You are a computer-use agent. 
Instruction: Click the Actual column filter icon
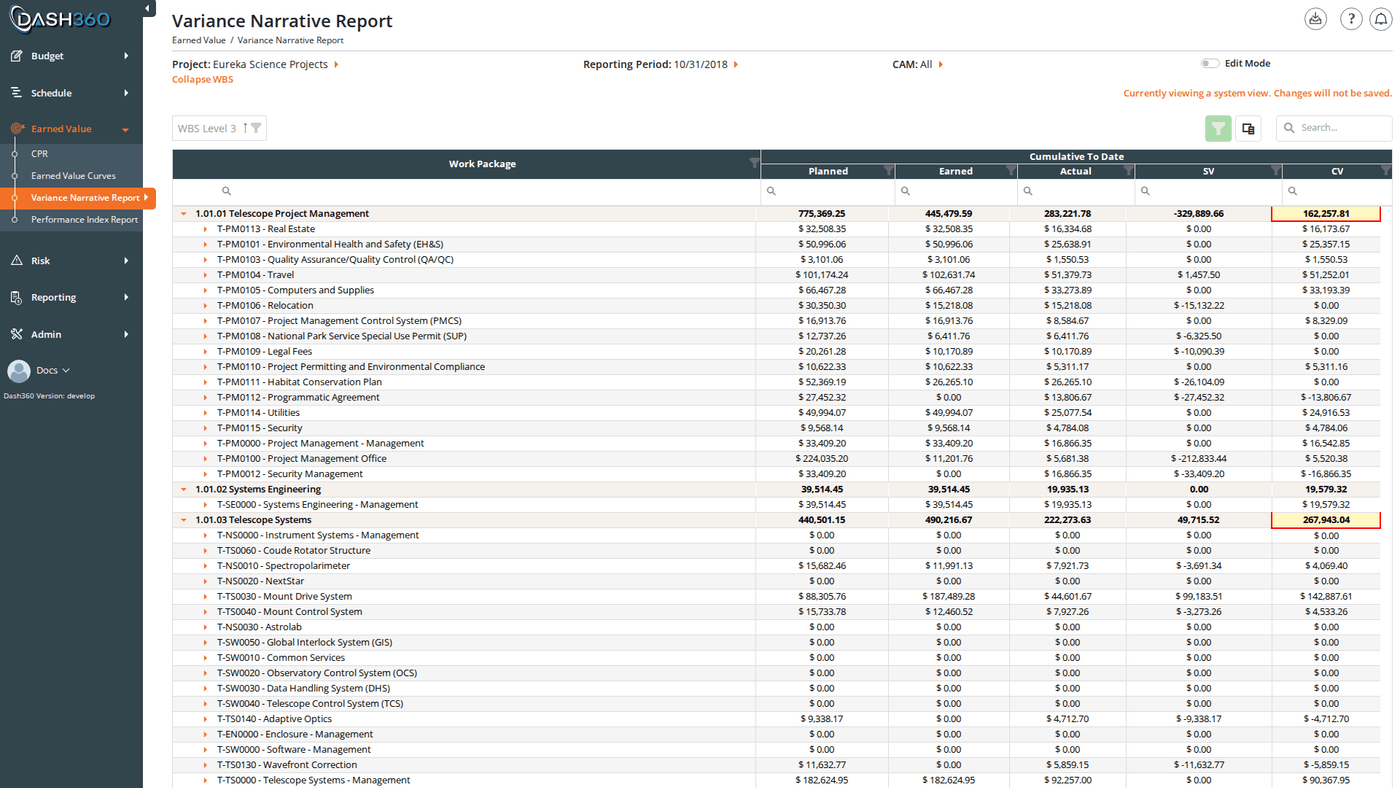pos(1128,171)
